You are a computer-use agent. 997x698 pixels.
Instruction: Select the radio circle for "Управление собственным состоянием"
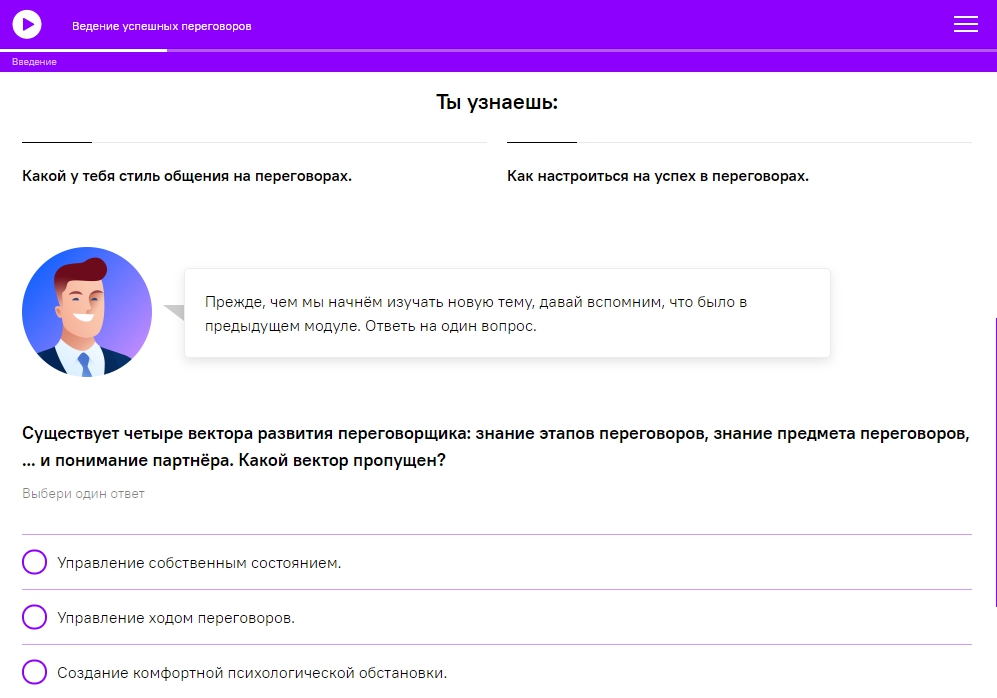35,562
